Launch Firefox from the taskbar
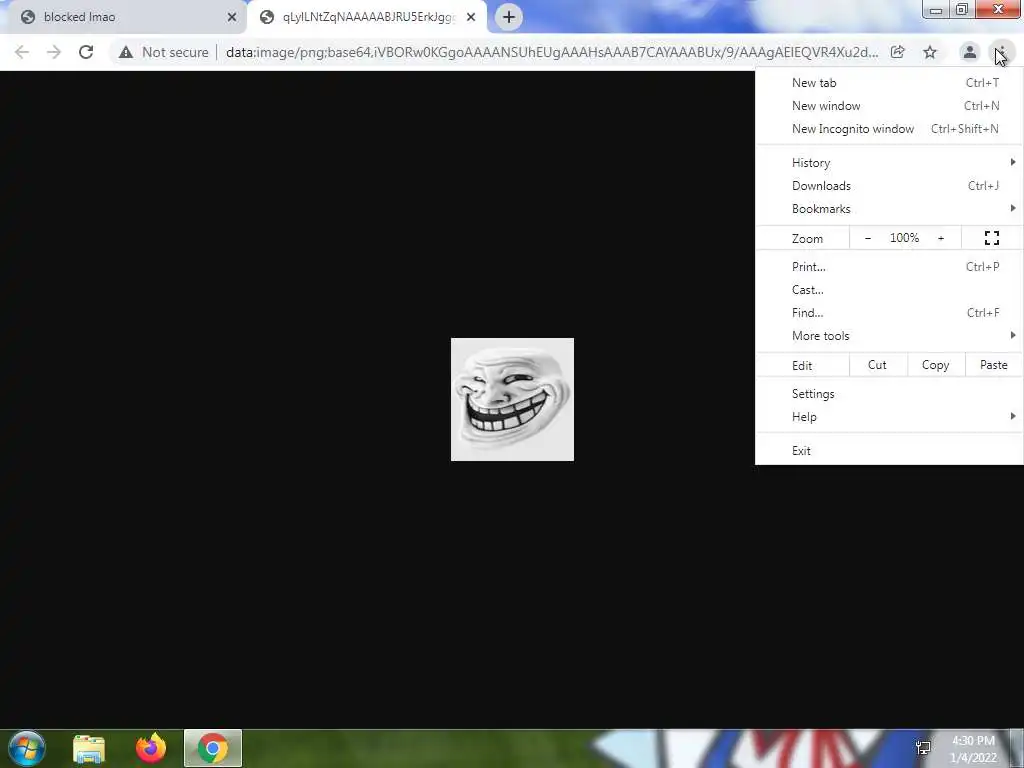 151,748
